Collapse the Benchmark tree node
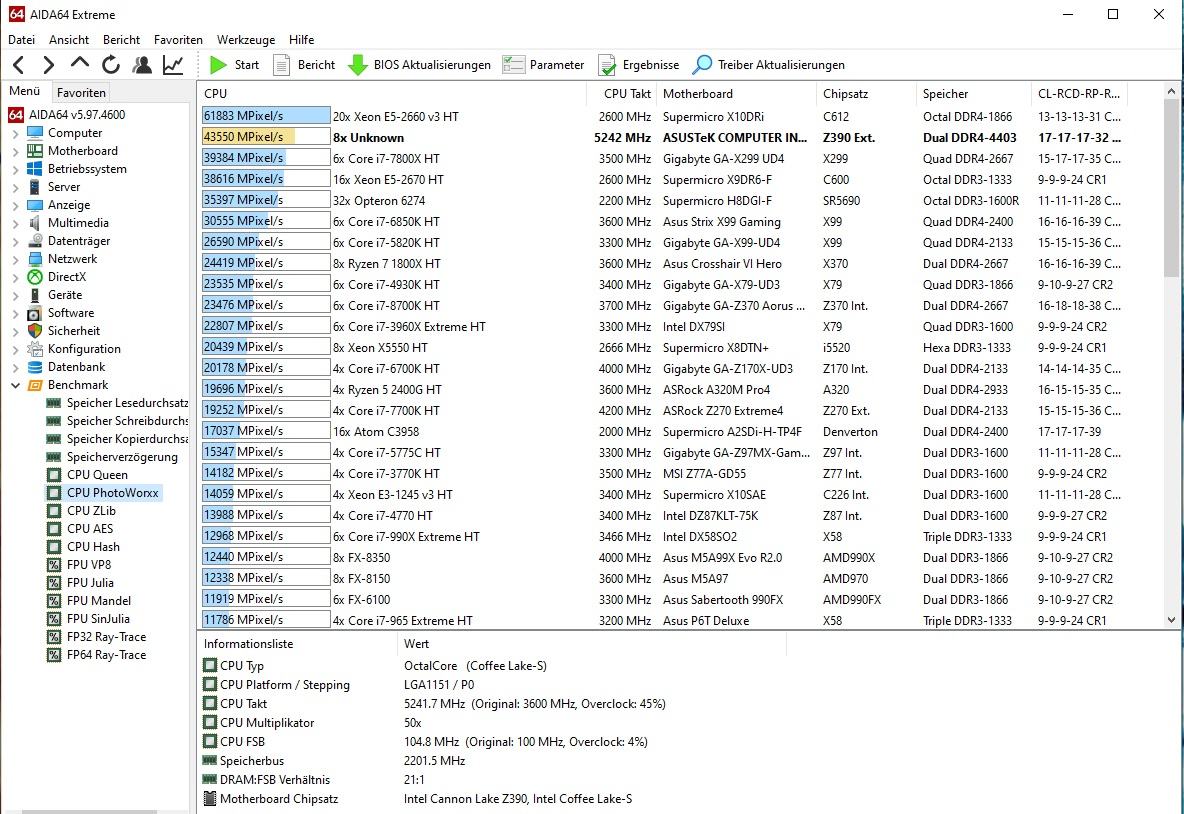Image resolution: width=1184 pixels, height=814 pixels. 15,385
